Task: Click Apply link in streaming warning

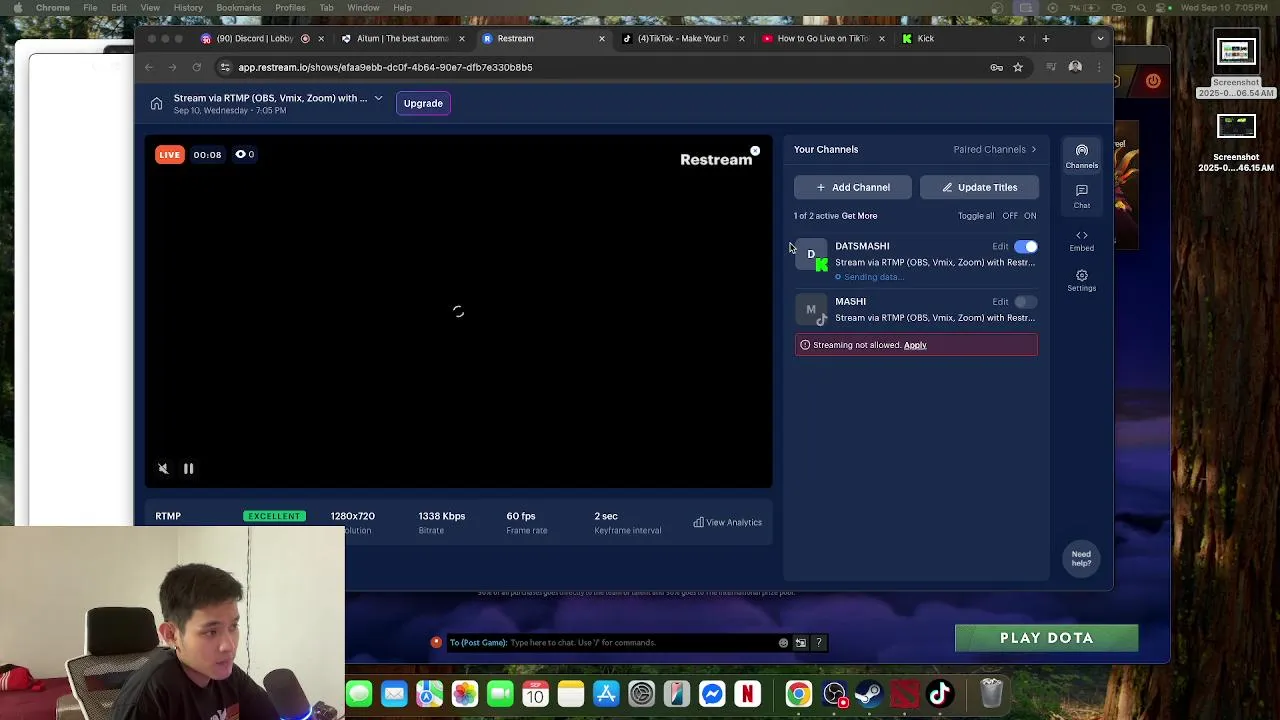Action: (x=915, y=345)
